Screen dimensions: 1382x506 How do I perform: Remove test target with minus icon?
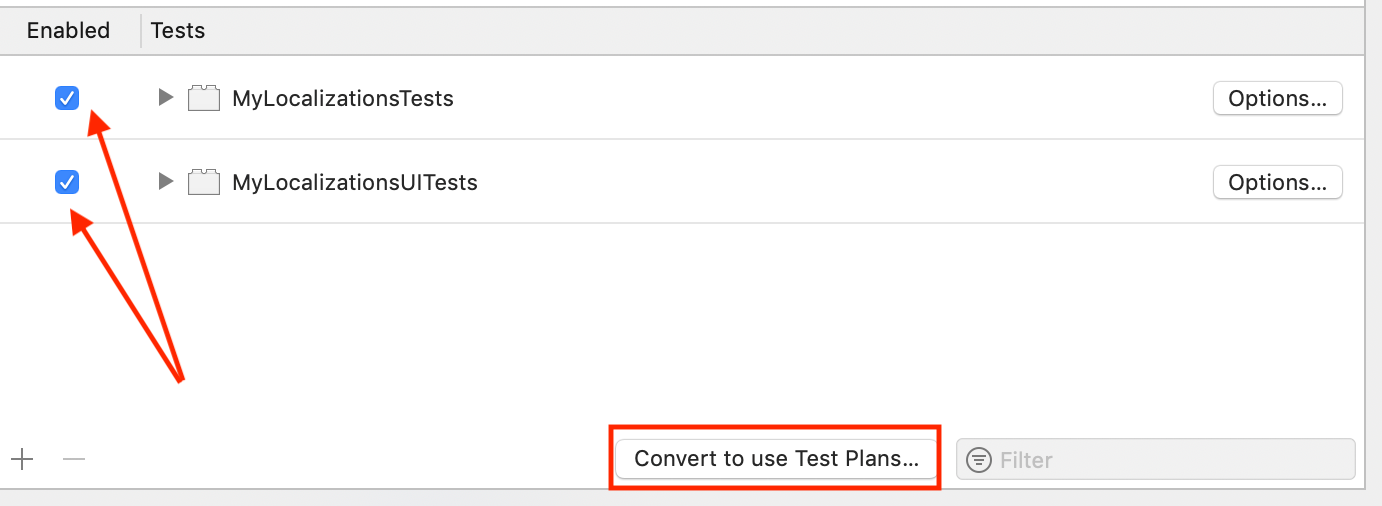pyautogui.click(x=74, y=459)
